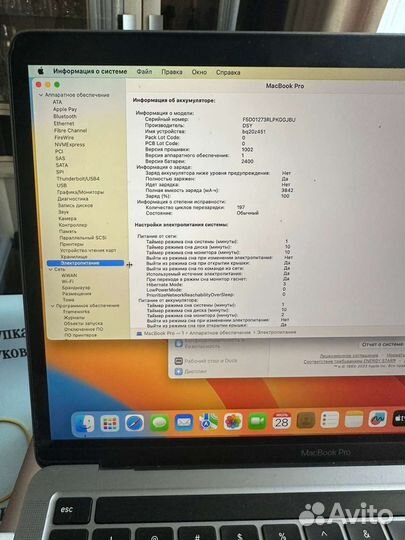The width and height of the screenshot is (405, 540).
Task: Select USB in the sidebar
Action: click(x=62, y=185)
